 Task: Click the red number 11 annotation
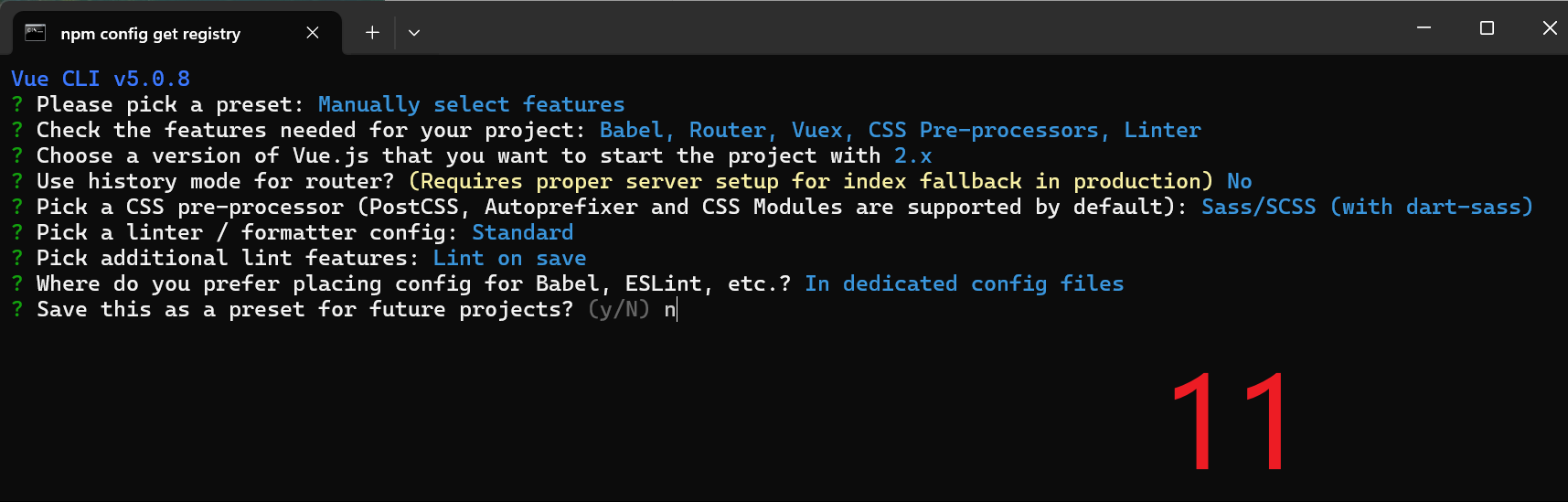1230,422
